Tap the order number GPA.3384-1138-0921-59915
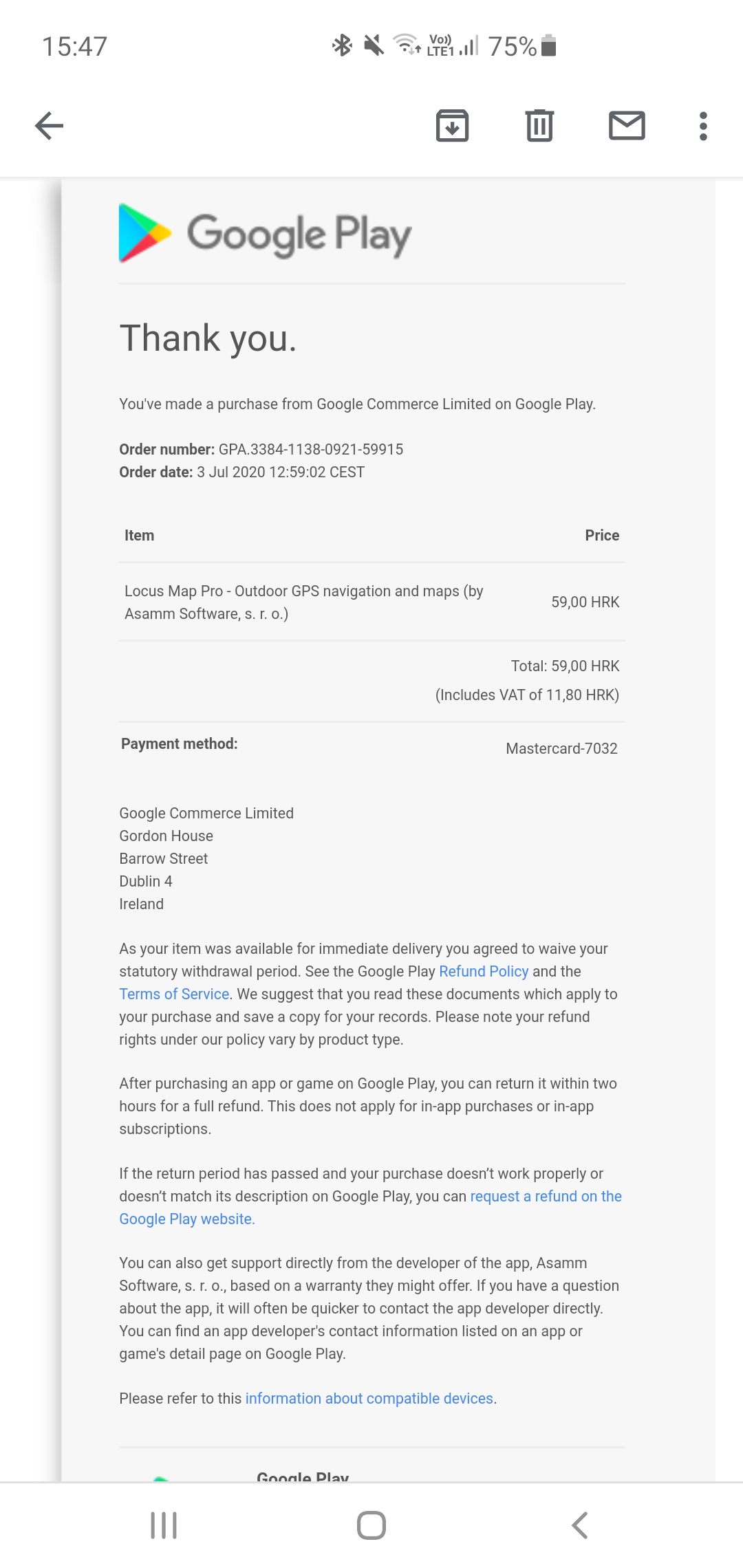The height and width of the screenshot is (1568, 743). 310,449
